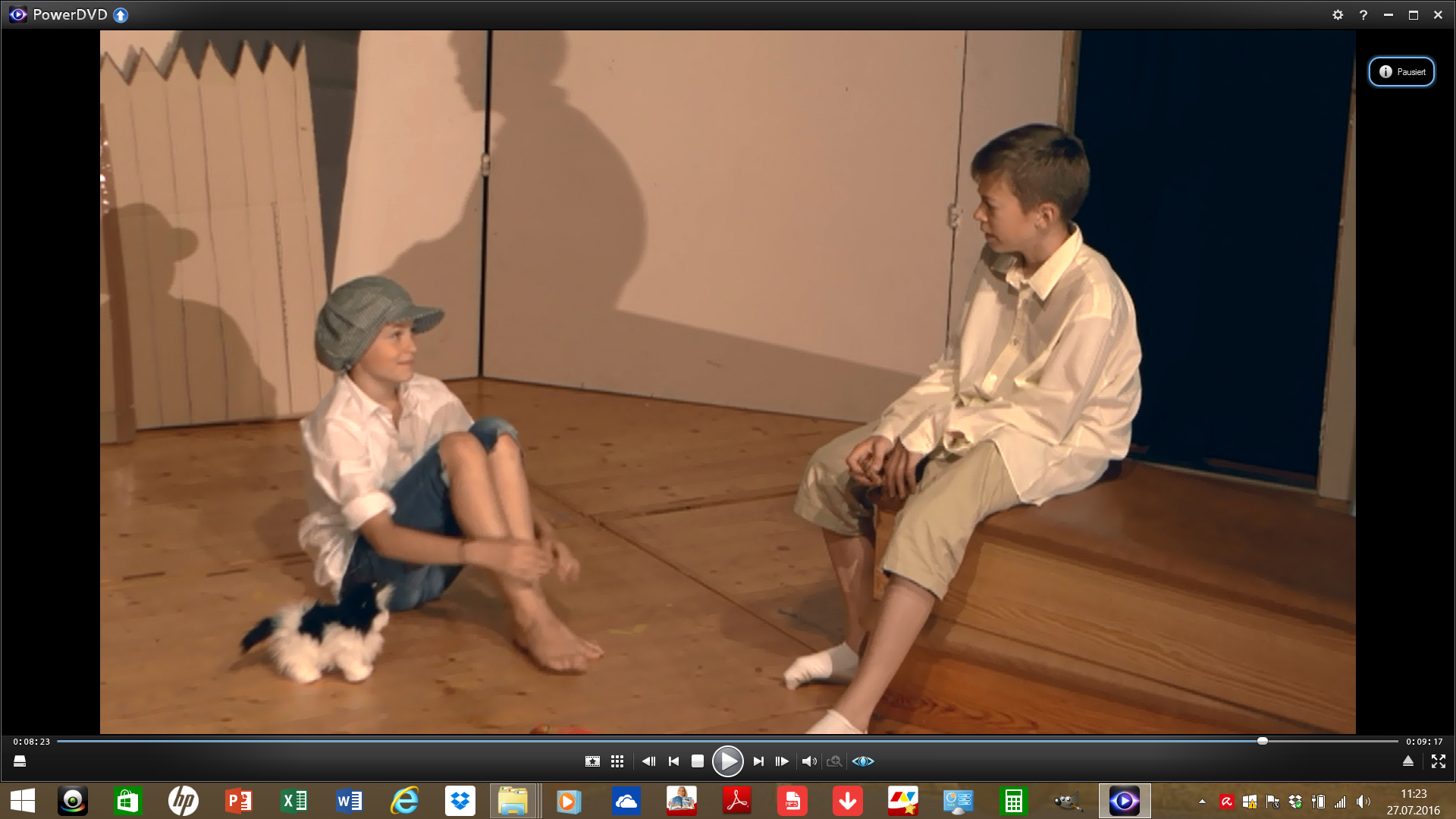Open the Windows Start menu
The height and width of the screenshot is (819, 1456).
[23, 801]
